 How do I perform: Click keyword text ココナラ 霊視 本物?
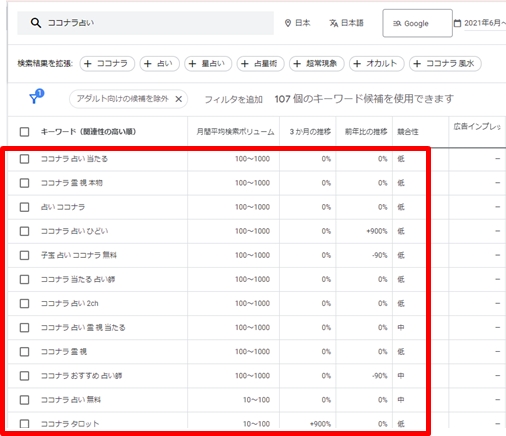pos(71,183)
